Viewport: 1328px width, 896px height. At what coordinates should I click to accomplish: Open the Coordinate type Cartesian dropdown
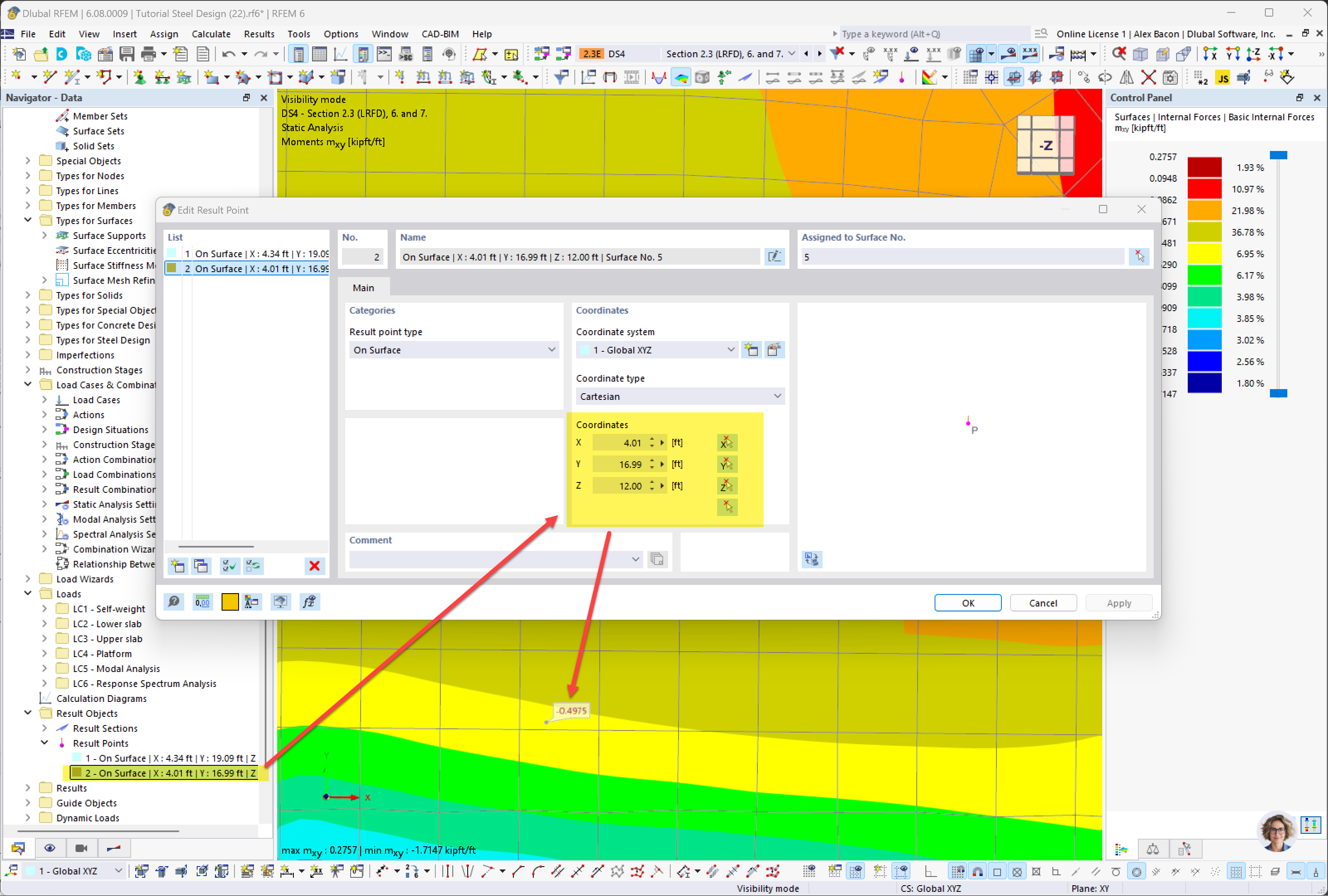coord(679,396)
